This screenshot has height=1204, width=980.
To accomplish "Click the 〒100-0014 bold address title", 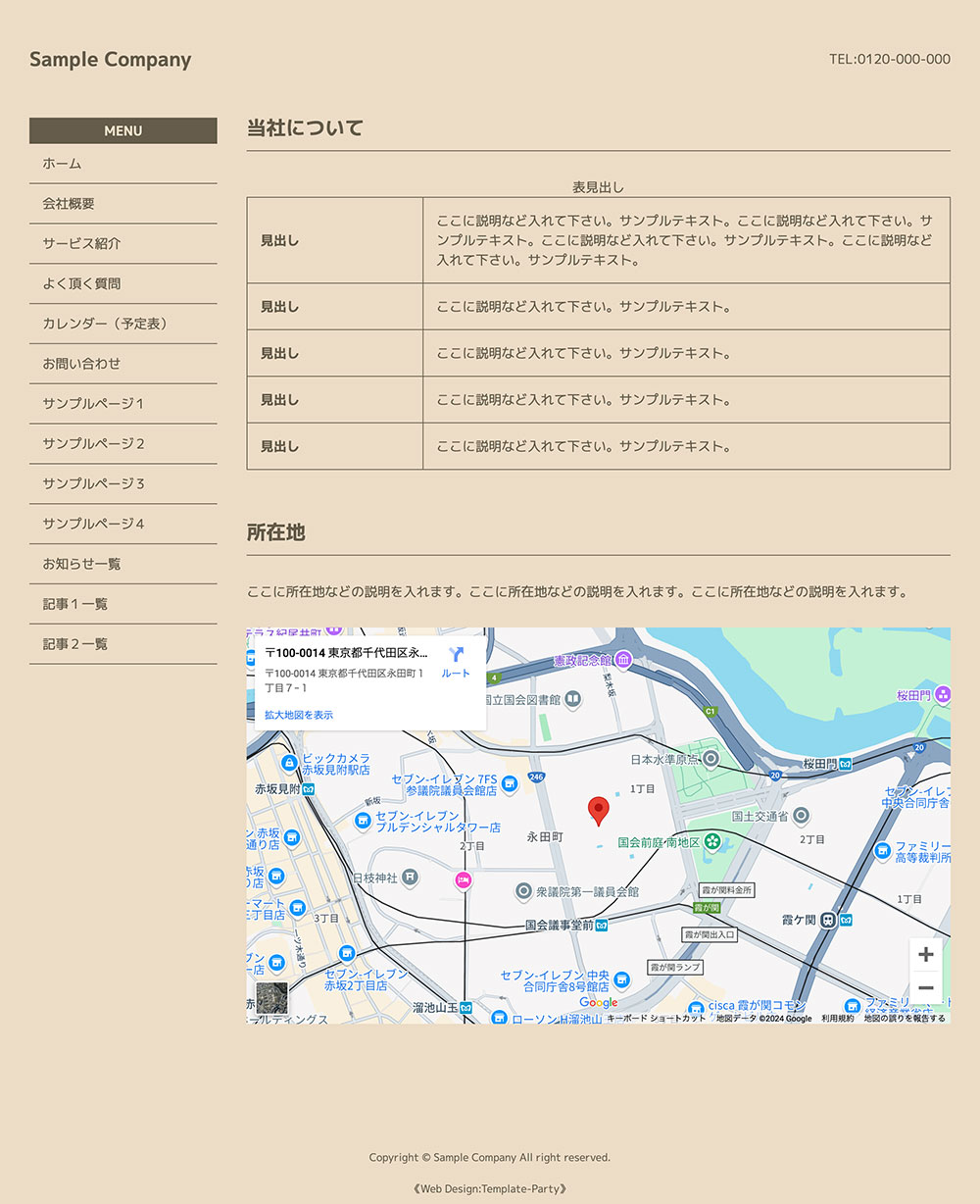I will tap(347, 653).
